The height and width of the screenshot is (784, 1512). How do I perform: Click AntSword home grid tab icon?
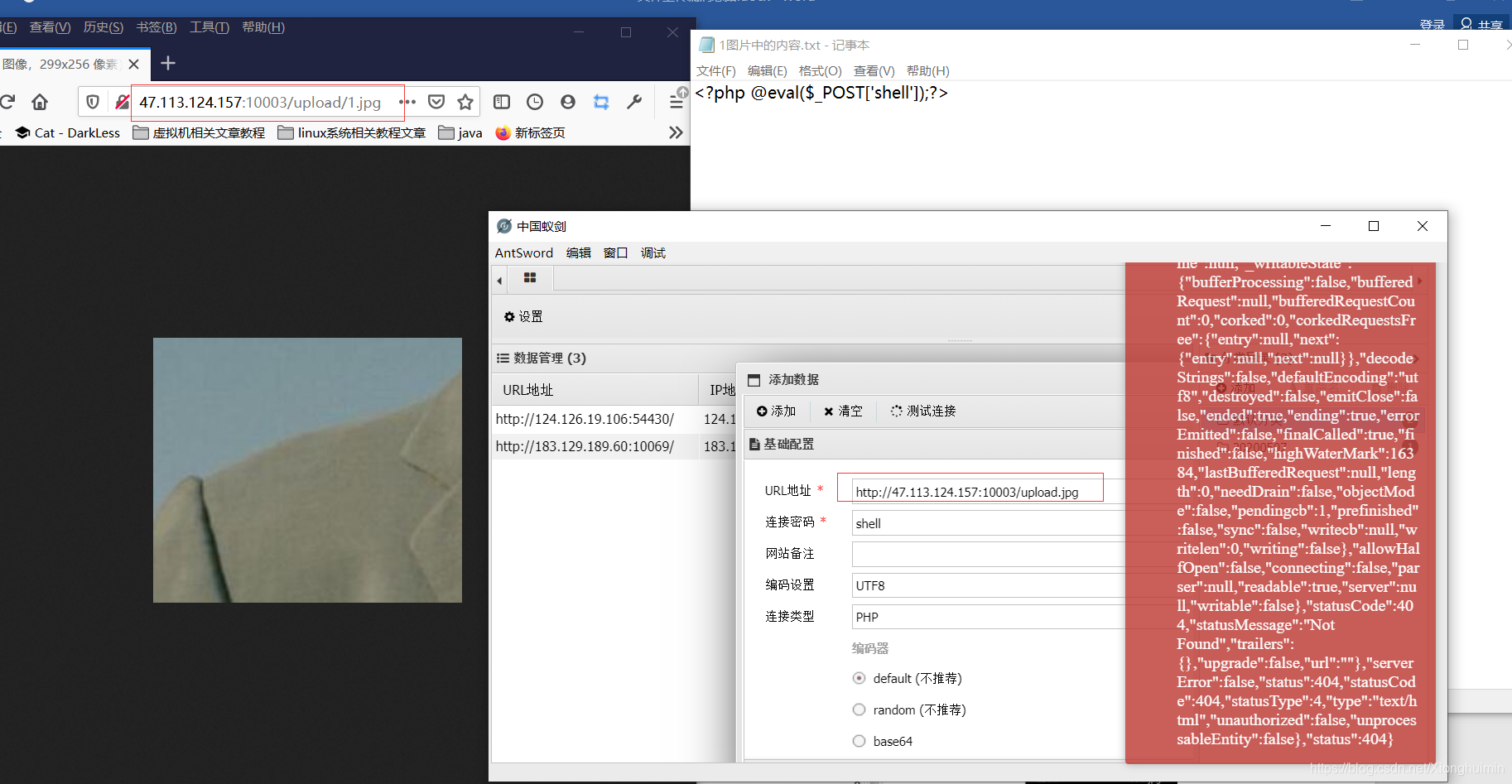530,278
